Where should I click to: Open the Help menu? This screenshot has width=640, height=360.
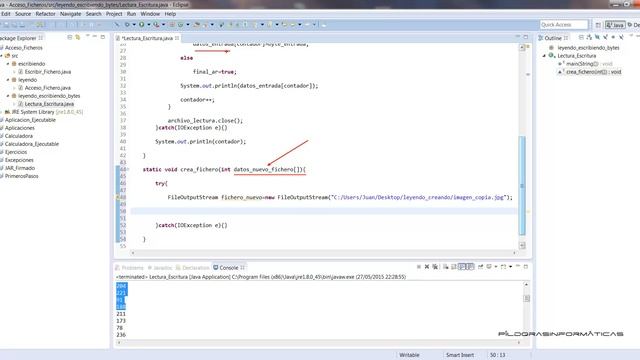[170, 13]
